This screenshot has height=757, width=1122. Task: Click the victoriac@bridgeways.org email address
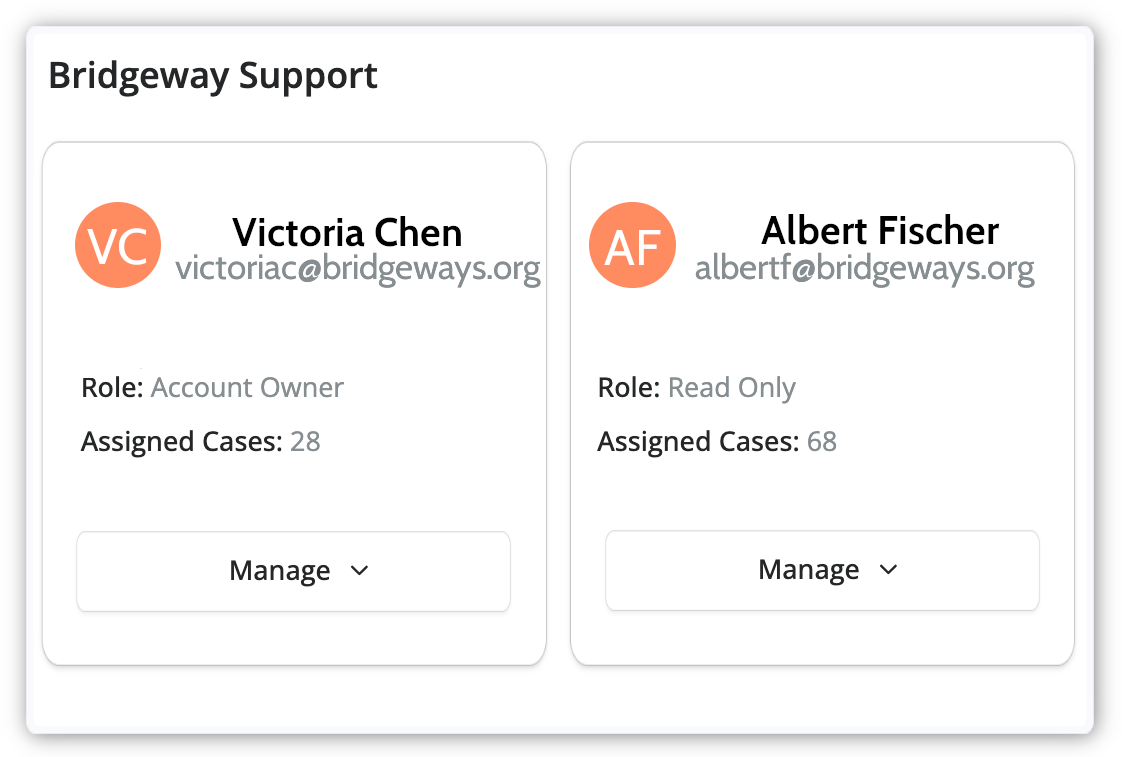pos(358,269)
